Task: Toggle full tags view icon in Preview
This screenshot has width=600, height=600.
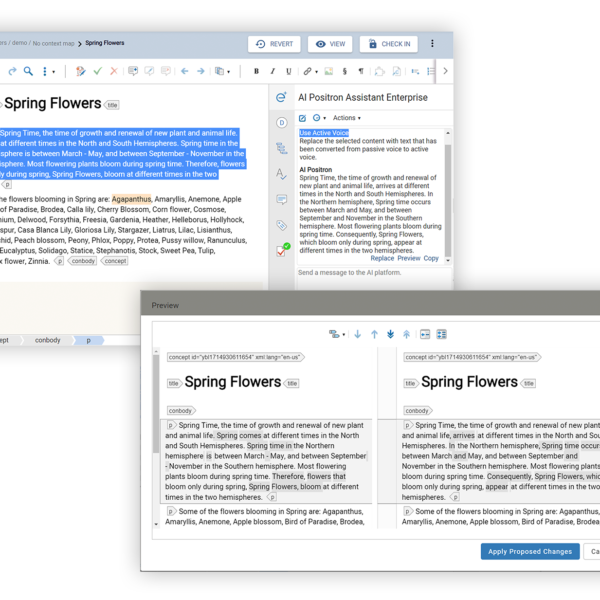Action: click(442, 334)
